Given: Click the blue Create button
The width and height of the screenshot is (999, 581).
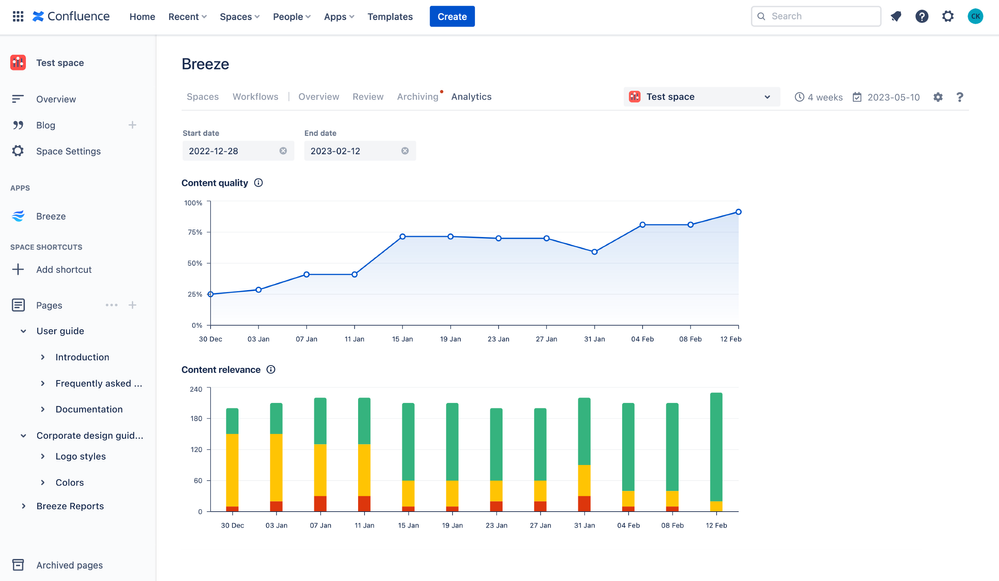Looking at the screenshot, I should click(452, 17).
